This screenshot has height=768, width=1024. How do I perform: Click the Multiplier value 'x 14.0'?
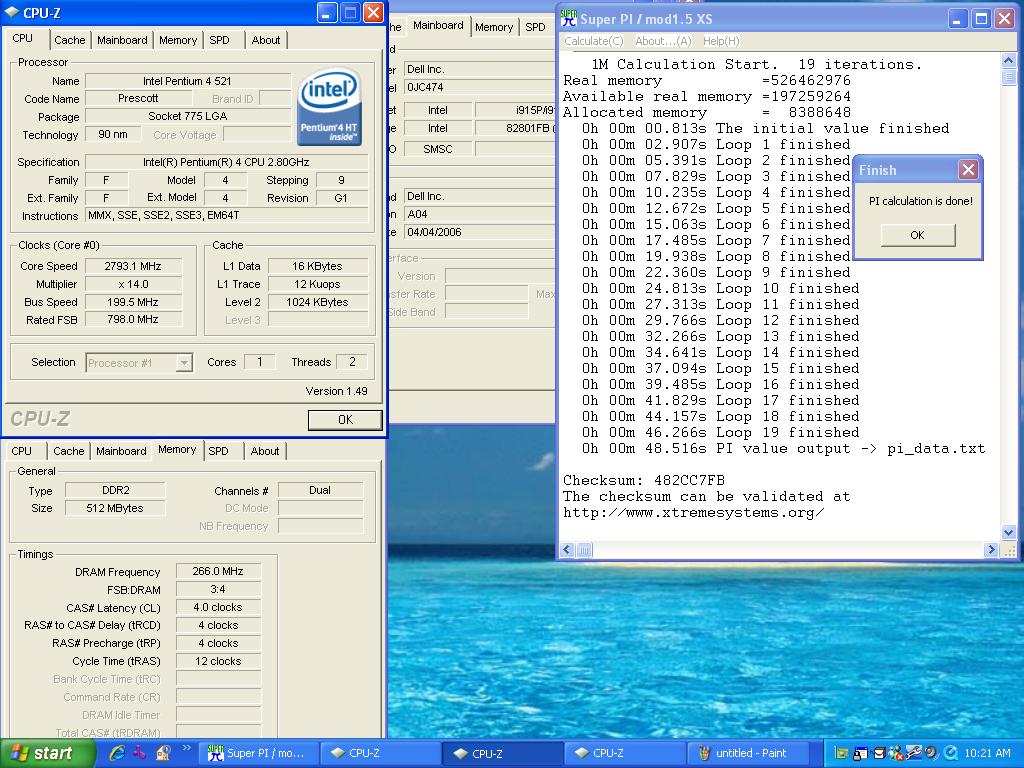pyautogui.click(x=133, y=284)
